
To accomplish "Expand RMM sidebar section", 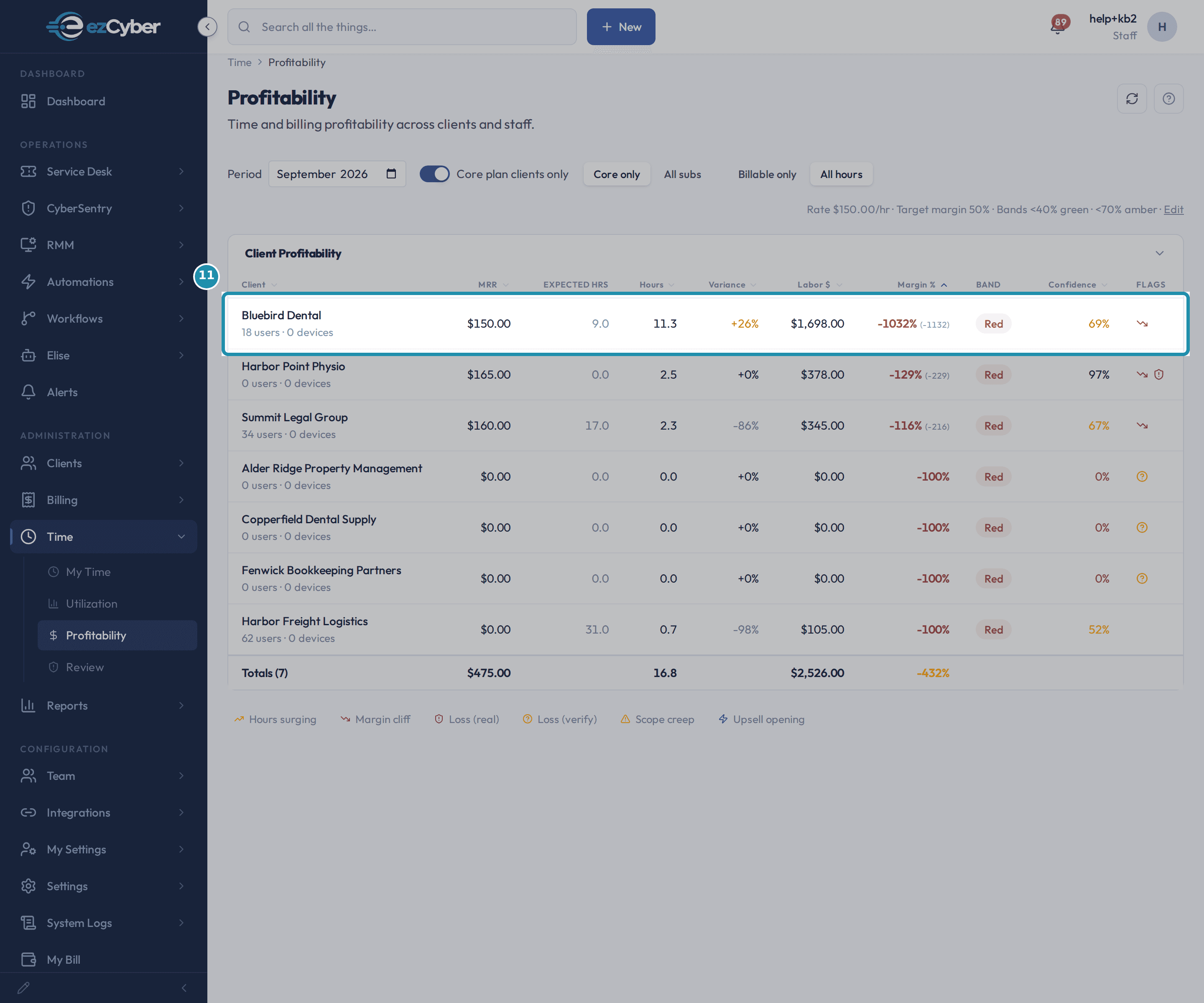I will tap(103, 245).
